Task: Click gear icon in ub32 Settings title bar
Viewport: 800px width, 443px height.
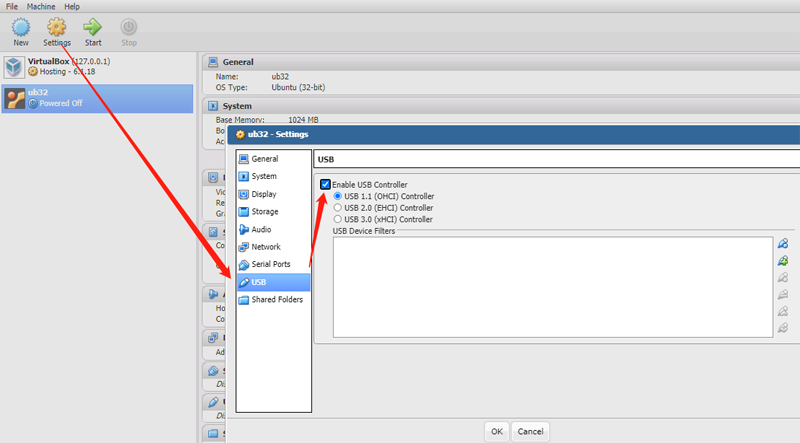Action: pyautogui.click(x=240, y=135)
